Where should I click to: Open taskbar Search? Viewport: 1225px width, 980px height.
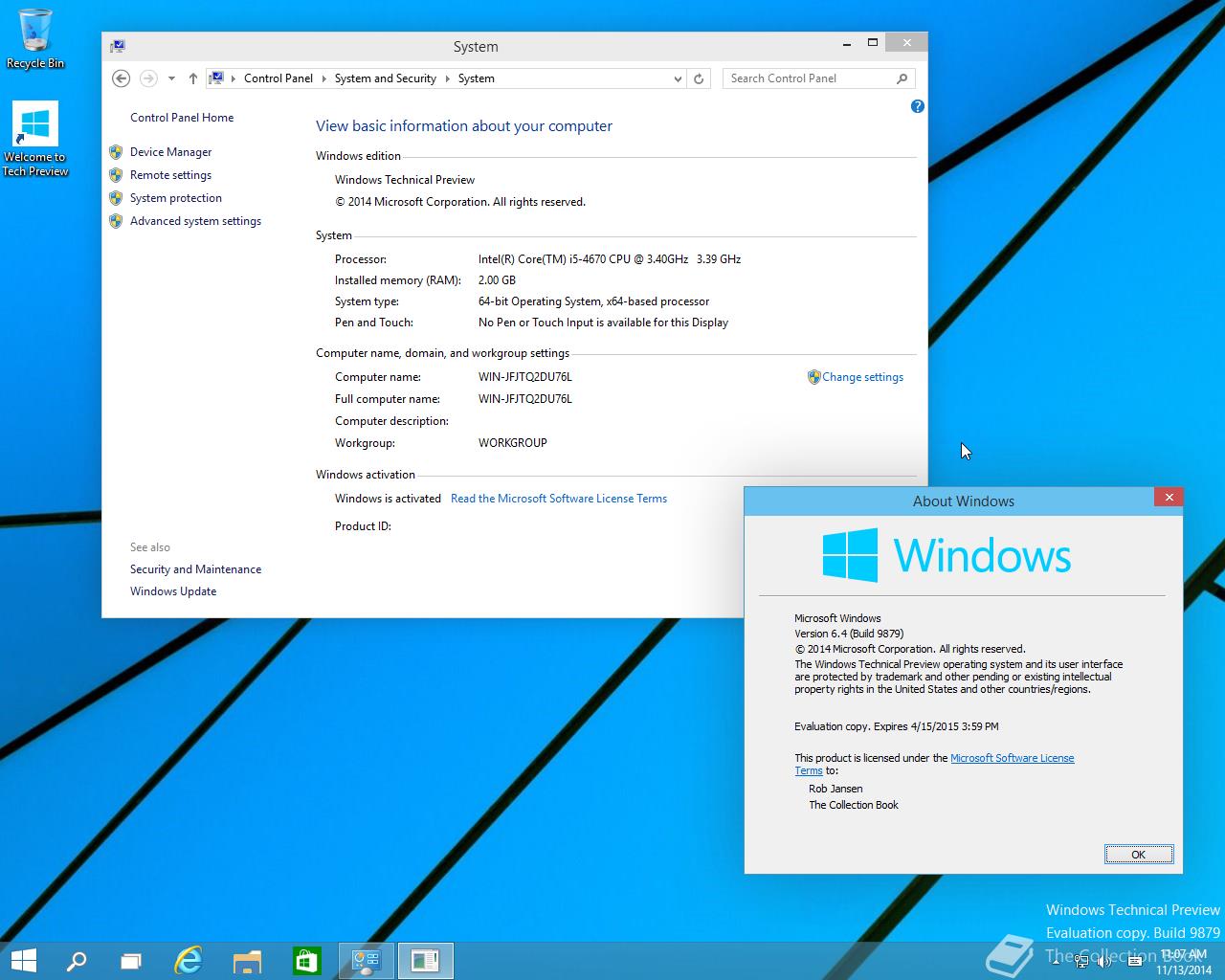tap(76, 961)
